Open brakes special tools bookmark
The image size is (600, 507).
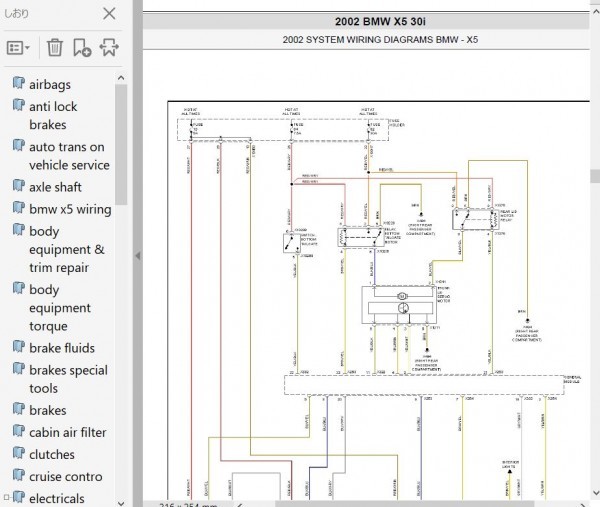point(68,379)
